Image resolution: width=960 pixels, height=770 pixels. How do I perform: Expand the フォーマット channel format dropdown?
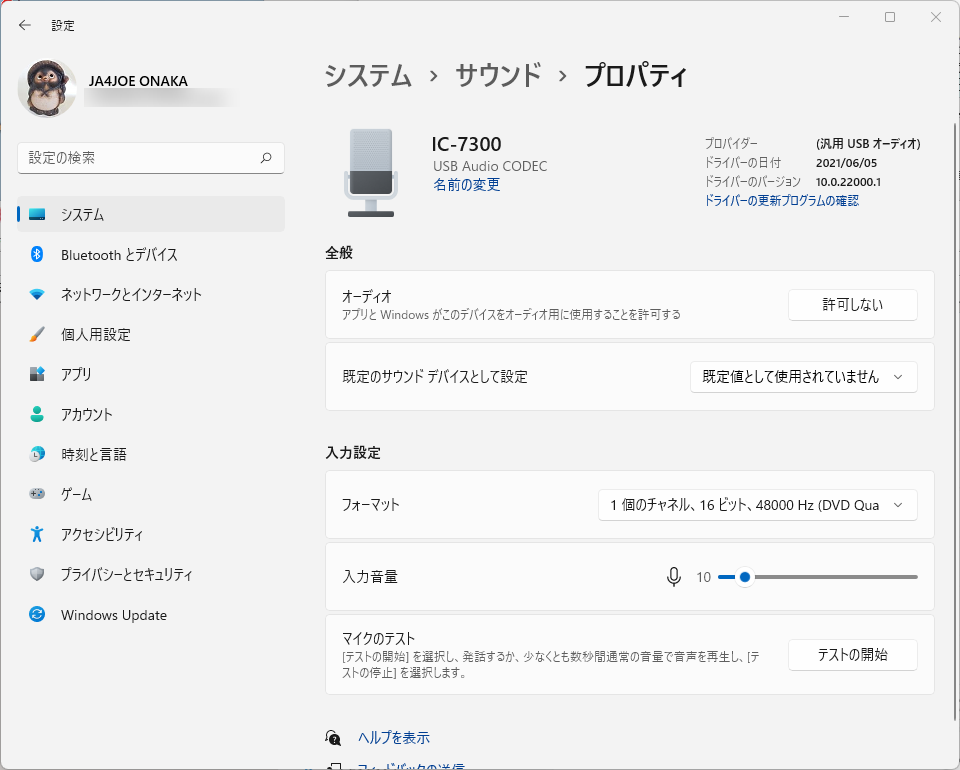click(x=757, y=505)
